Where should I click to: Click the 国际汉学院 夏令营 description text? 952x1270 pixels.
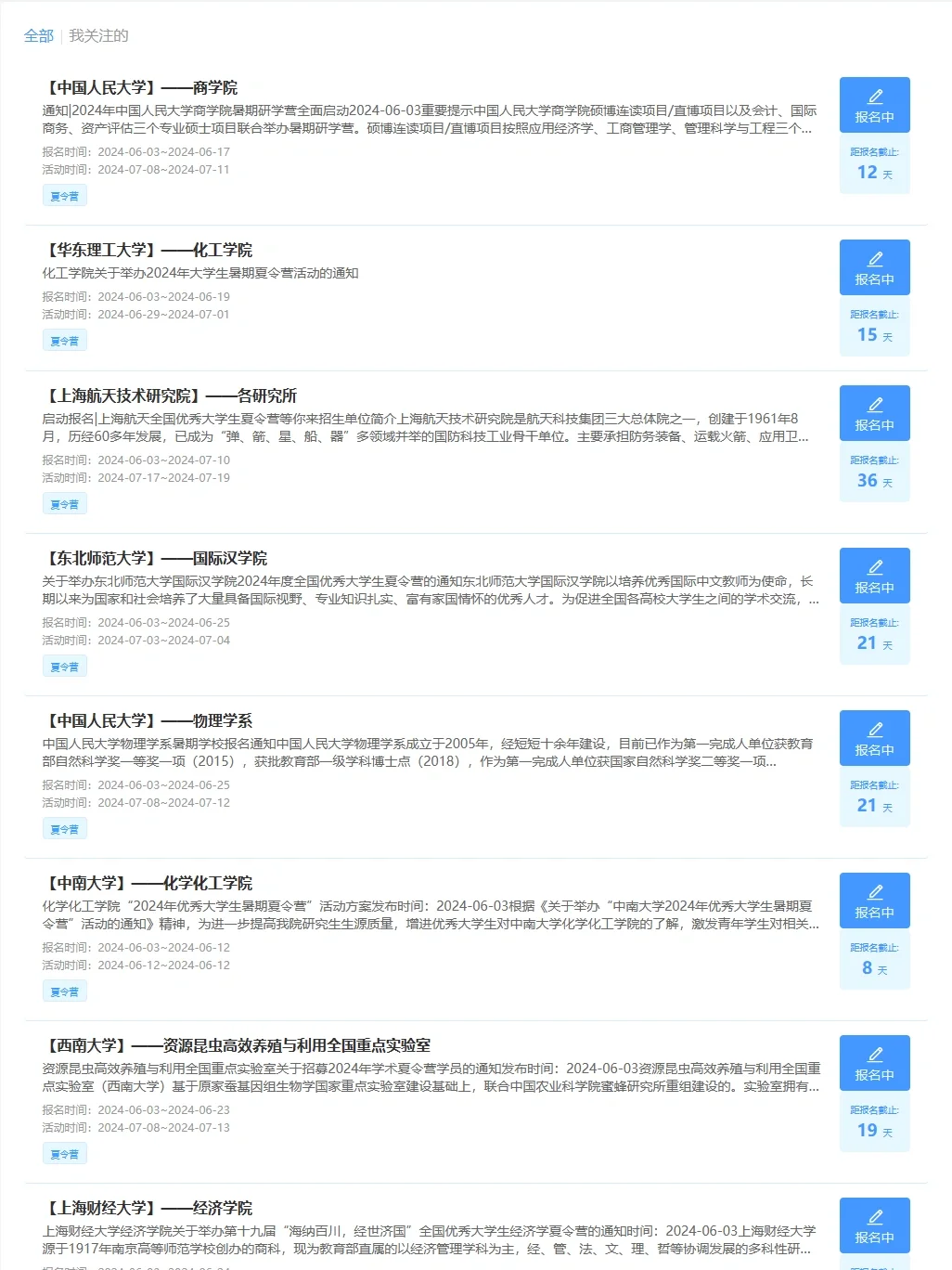[431, 590]
